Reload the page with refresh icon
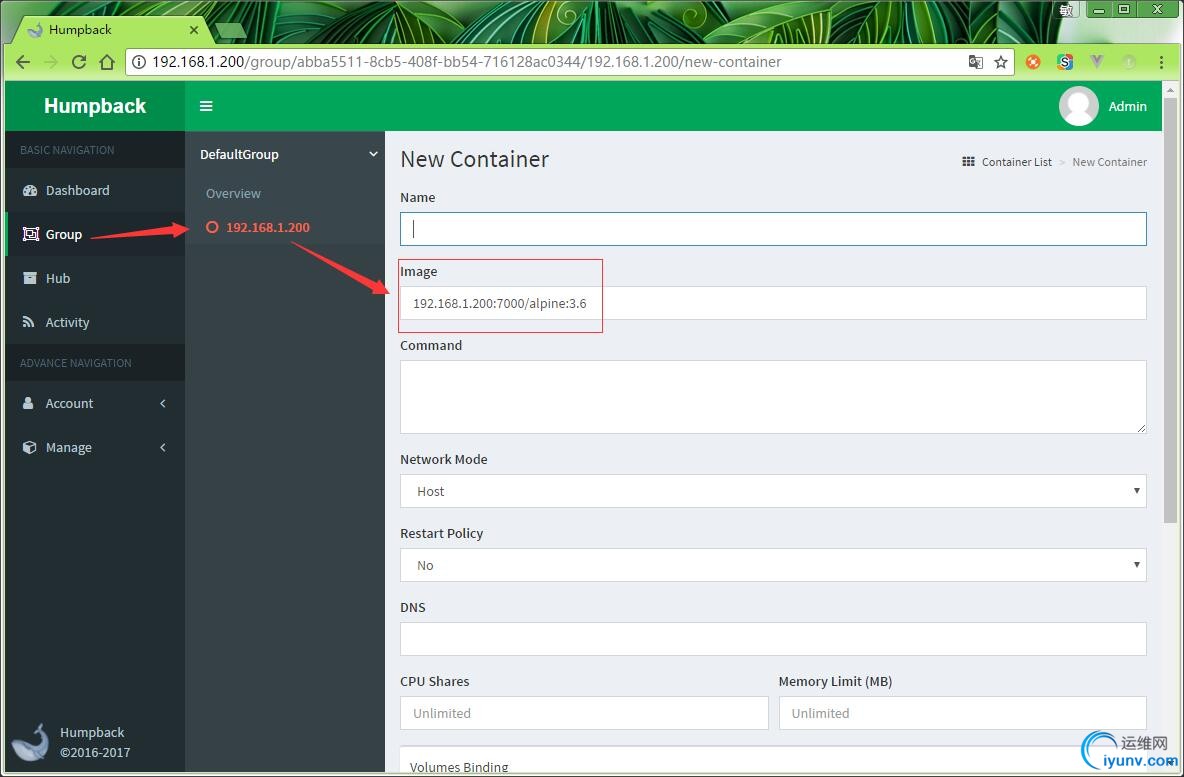The height and width of the screenshot is (777, 1184). click(79, 62)
